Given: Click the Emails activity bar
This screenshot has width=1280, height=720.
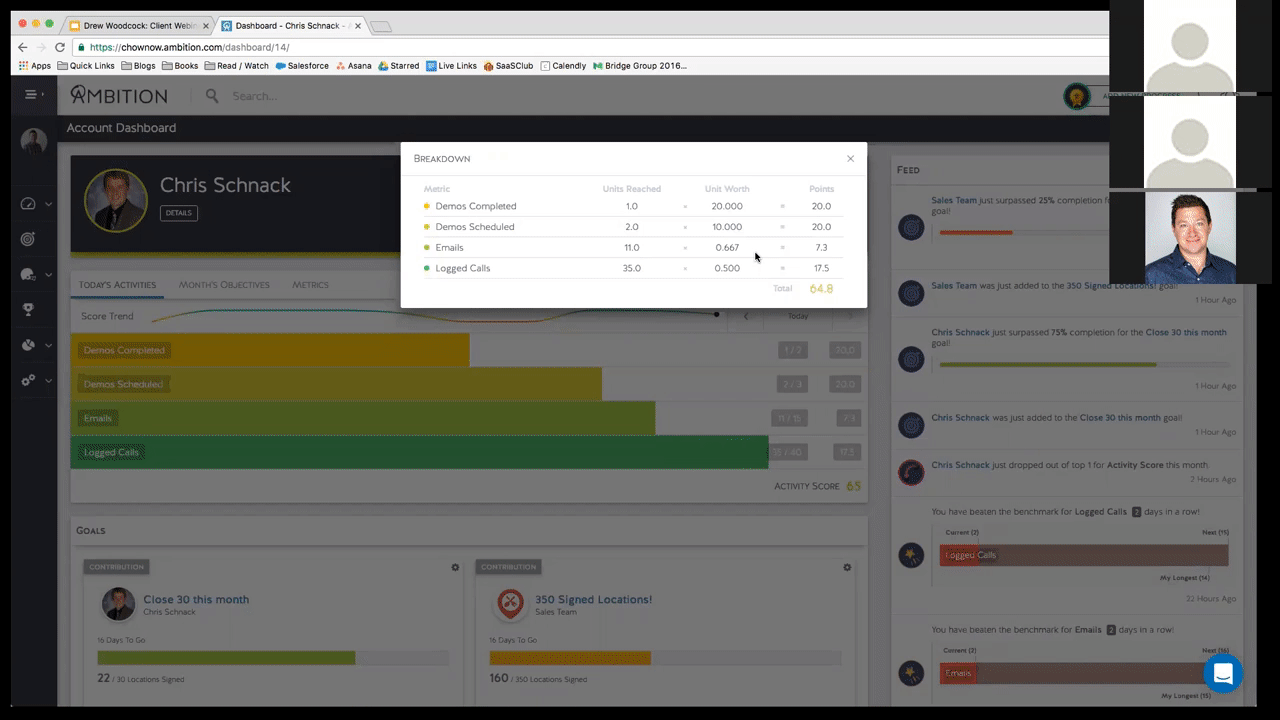Looking at the screenshot, I should click(x=363, y=418).
